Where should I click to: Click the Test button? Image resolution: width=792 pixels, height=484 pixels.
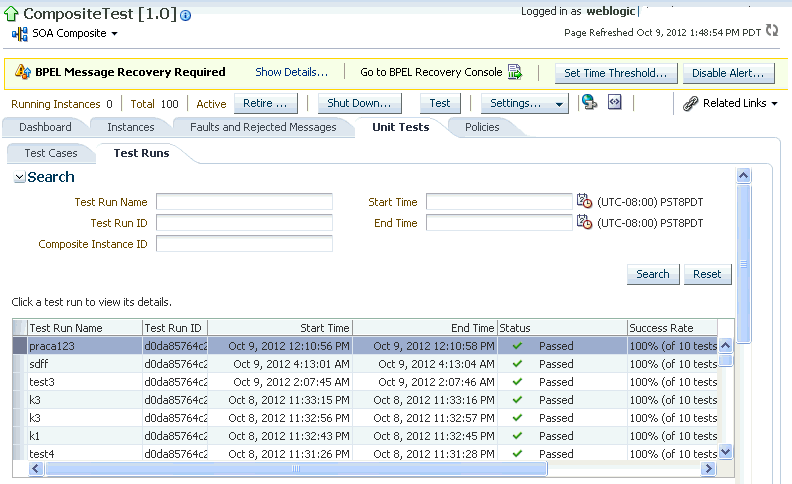pos(439,103)
